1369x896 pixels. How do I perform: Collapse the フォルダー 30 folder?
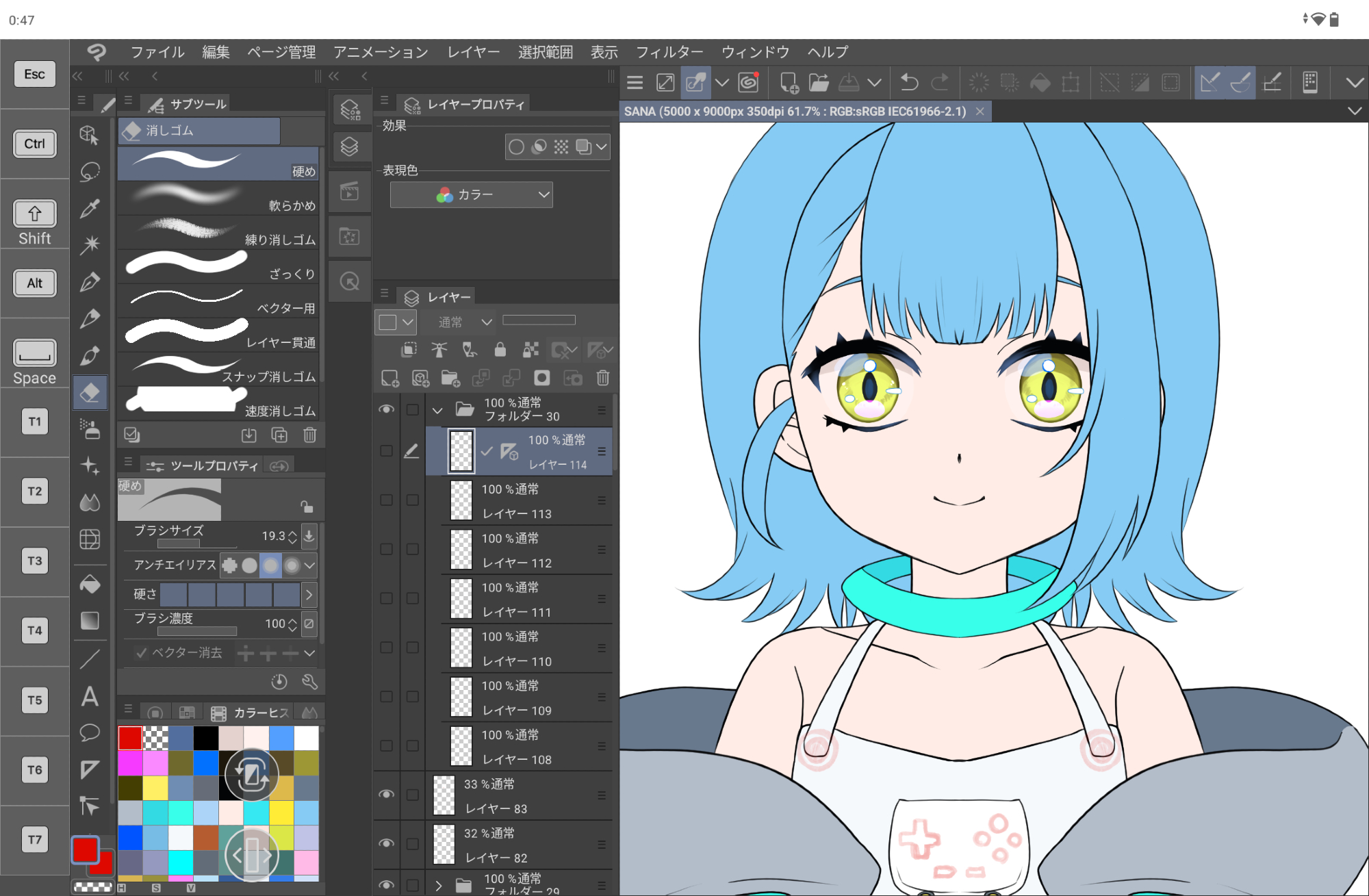[x=437, y=410]
